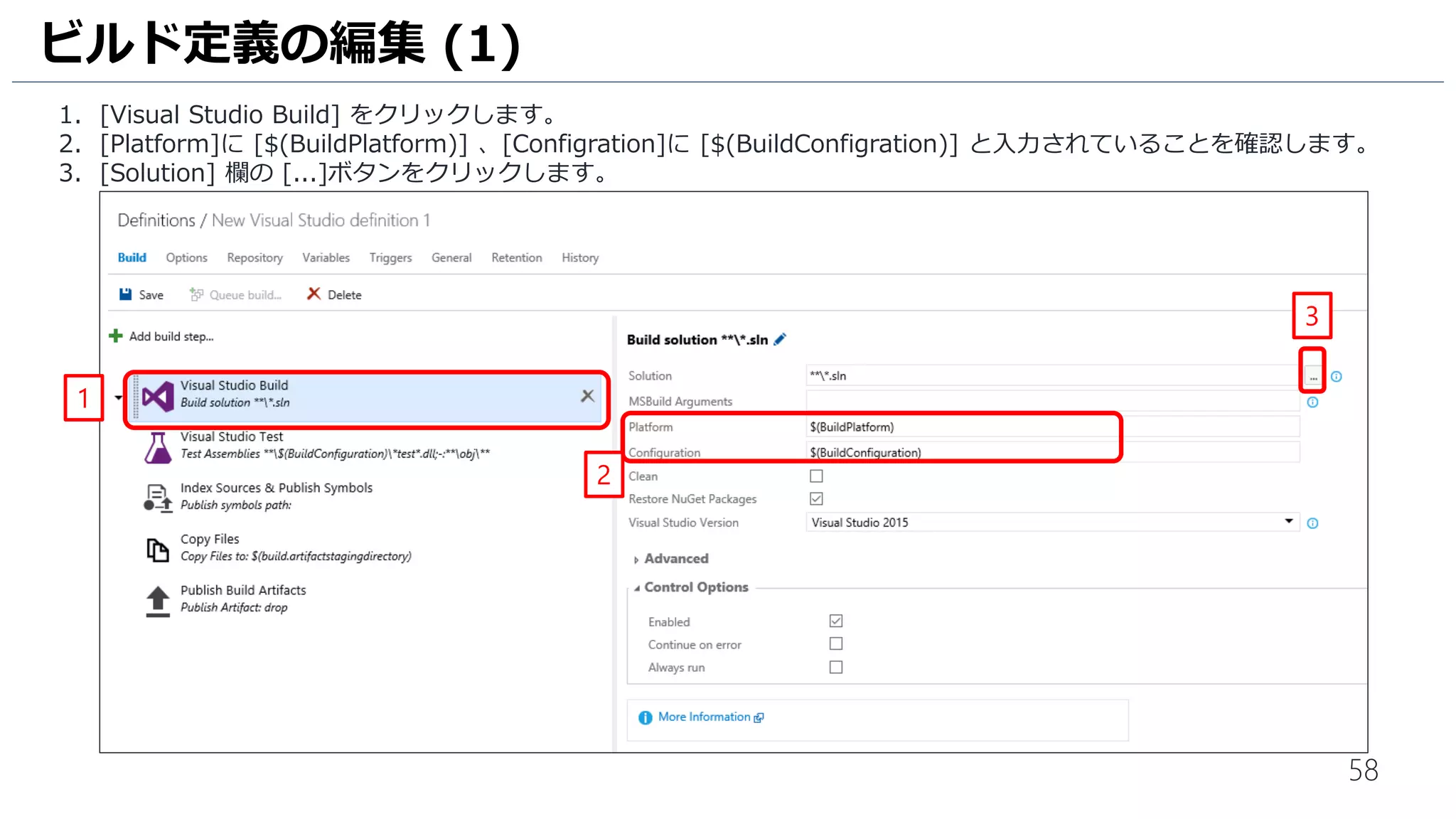Screen dimensions: 1456x819
Task: Click the Visual Studio Test flask icon
Action: point(158,447)
